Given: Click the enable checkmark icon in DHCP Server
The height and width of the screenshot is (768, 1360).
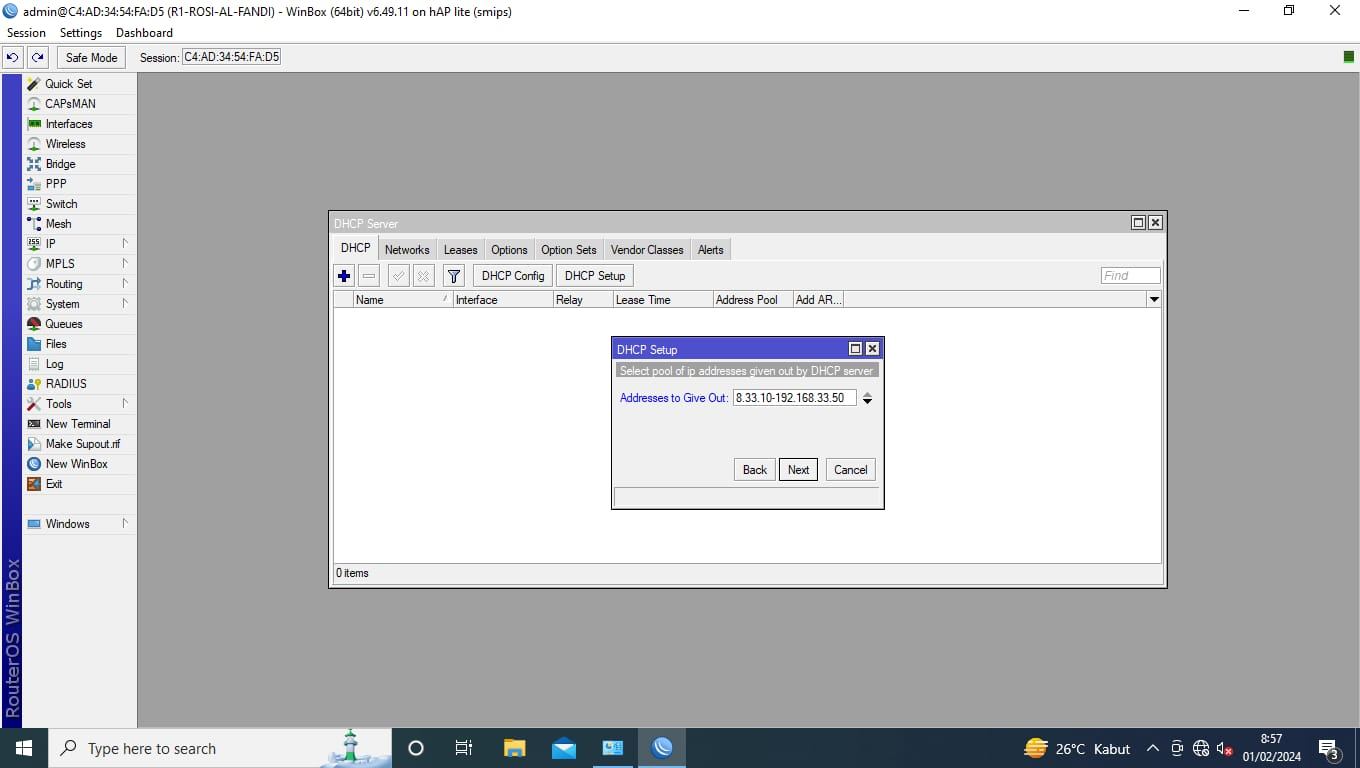Looking at the screenshot, I should (x=398, y=276).
